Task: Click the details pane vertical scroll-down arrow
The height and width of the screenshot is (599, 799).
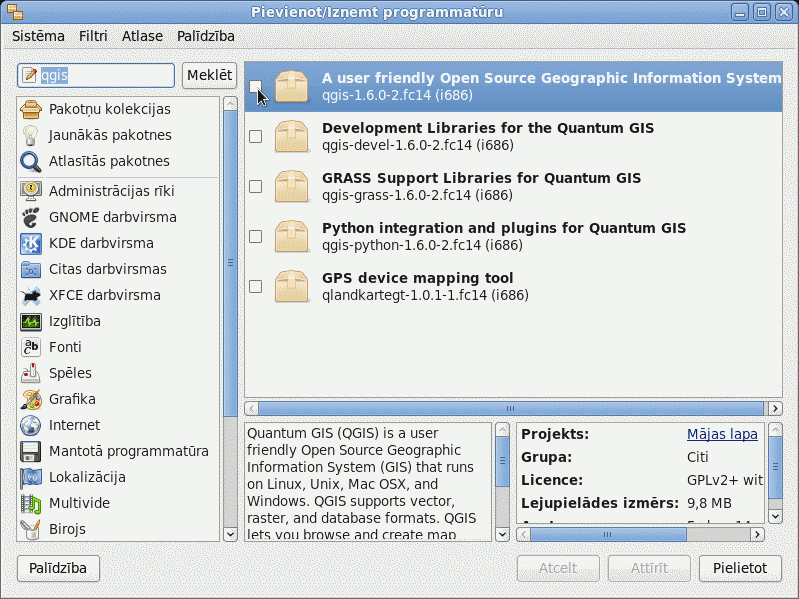Action: click(x=775, y=516)
